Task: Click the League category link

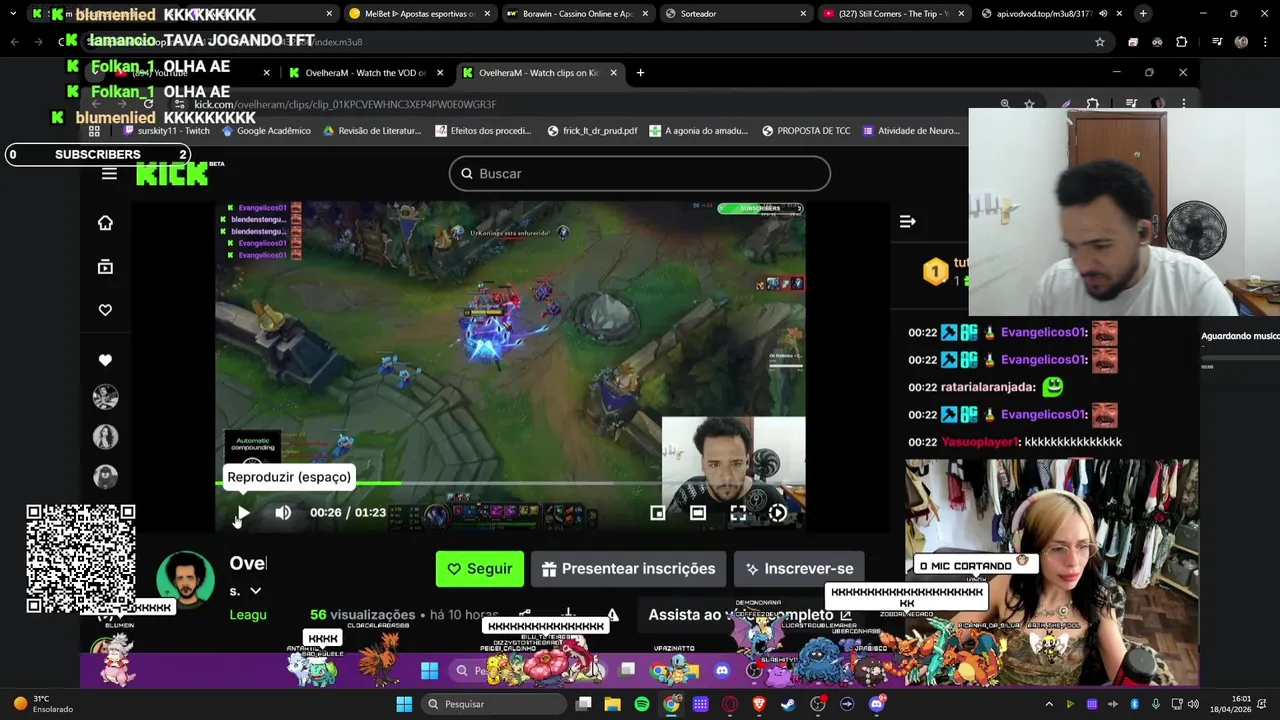Action: click(248, 615)
